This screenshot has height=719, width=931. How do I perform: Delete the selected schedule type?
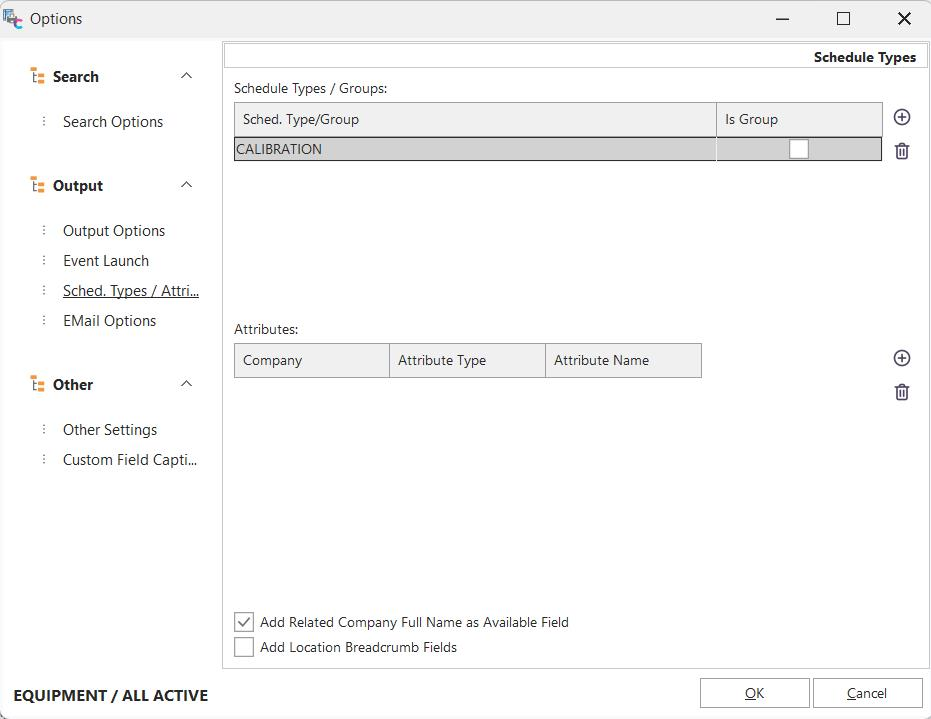[901, 151]
